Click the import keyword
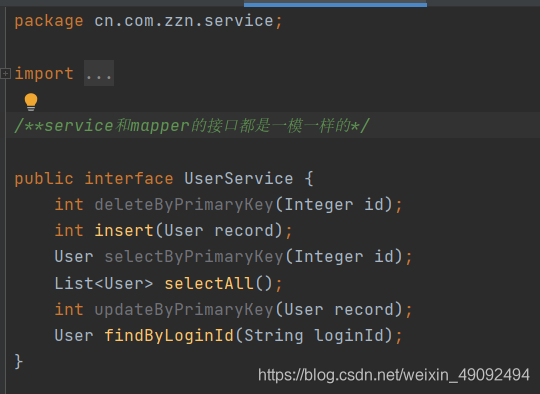The width and height of the screenshot is (540, 394). (x=44, y=74)
